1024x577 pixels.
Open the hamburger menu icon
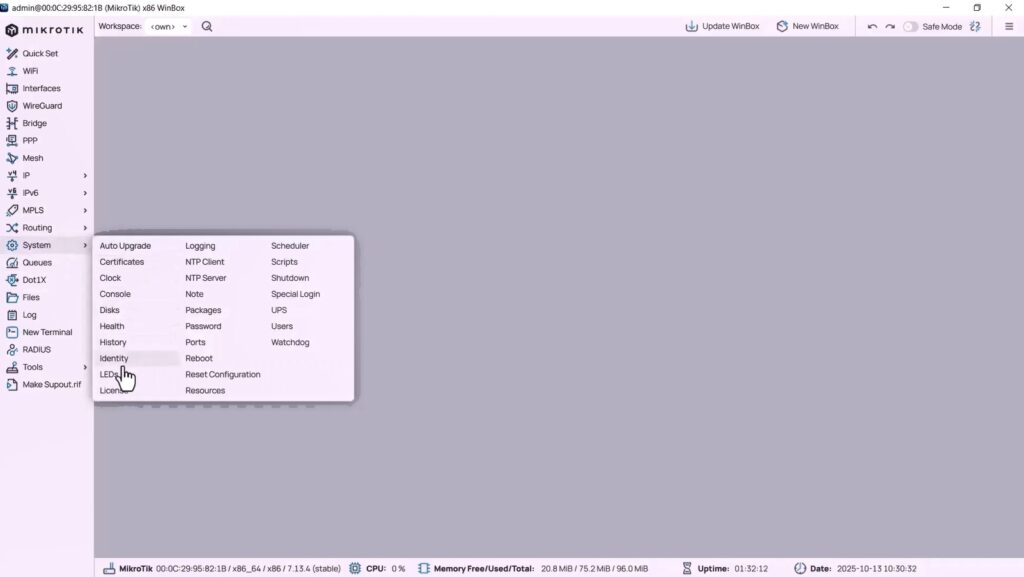(x=1009, y=27)
